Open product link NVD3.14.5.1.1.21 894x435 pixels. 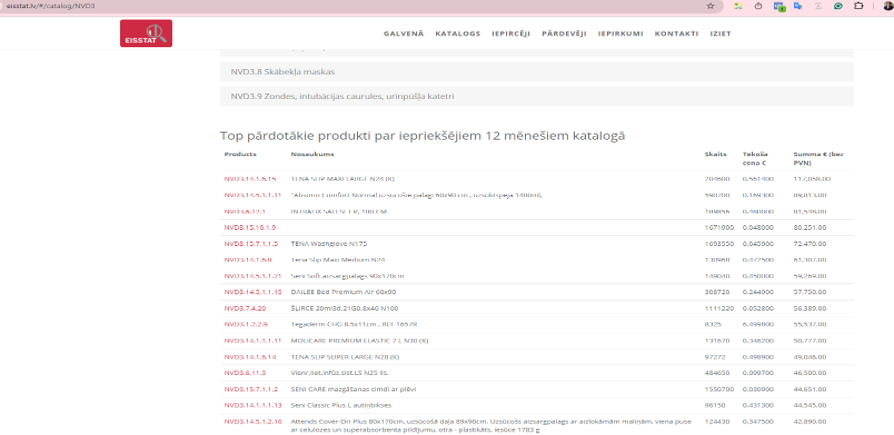click(253, 276)
